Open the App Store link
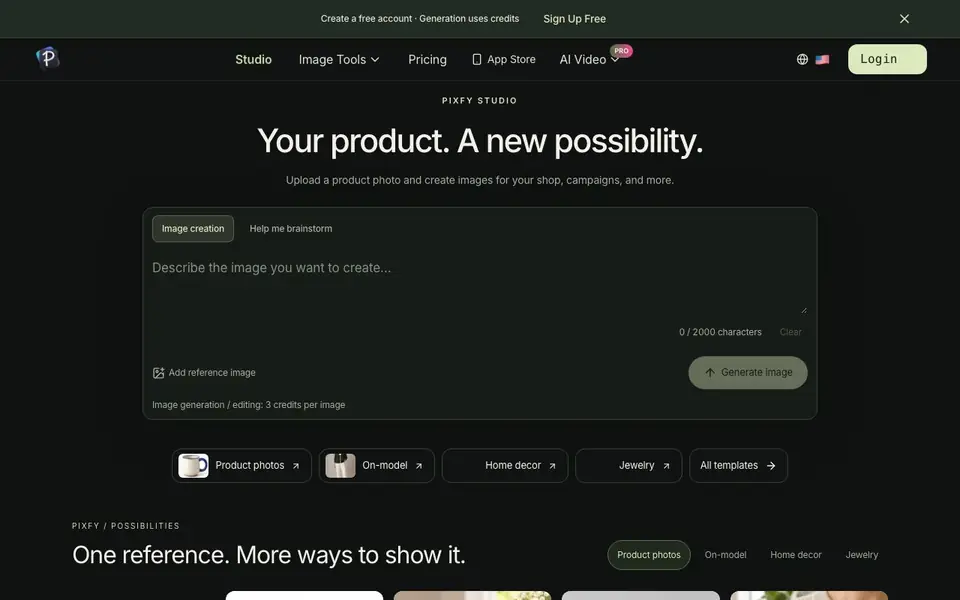 504,59
